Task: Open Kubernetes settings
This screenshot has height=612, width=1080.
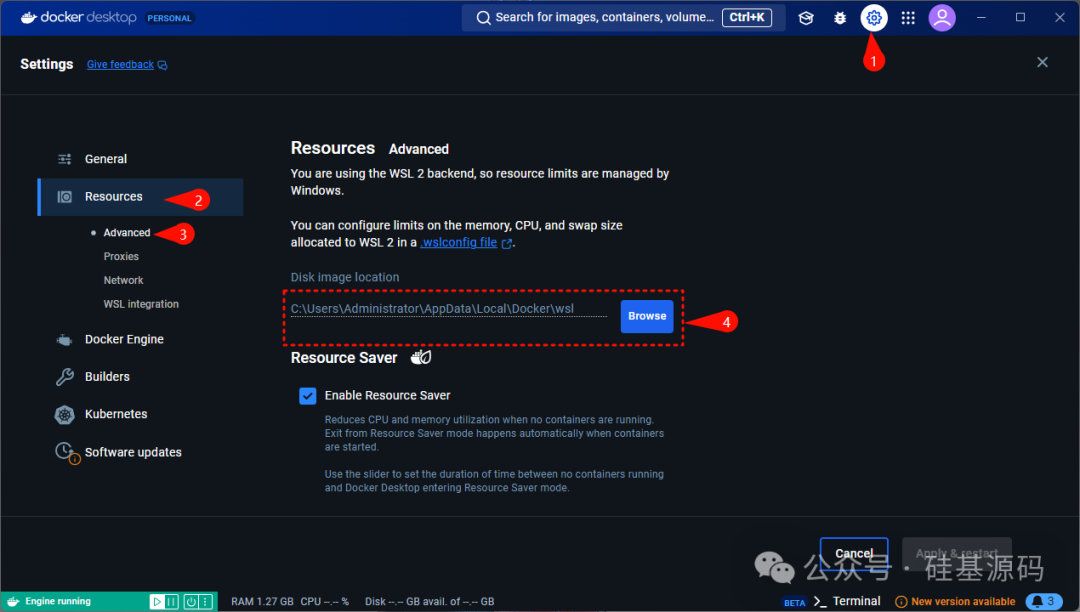Action: 116,414
